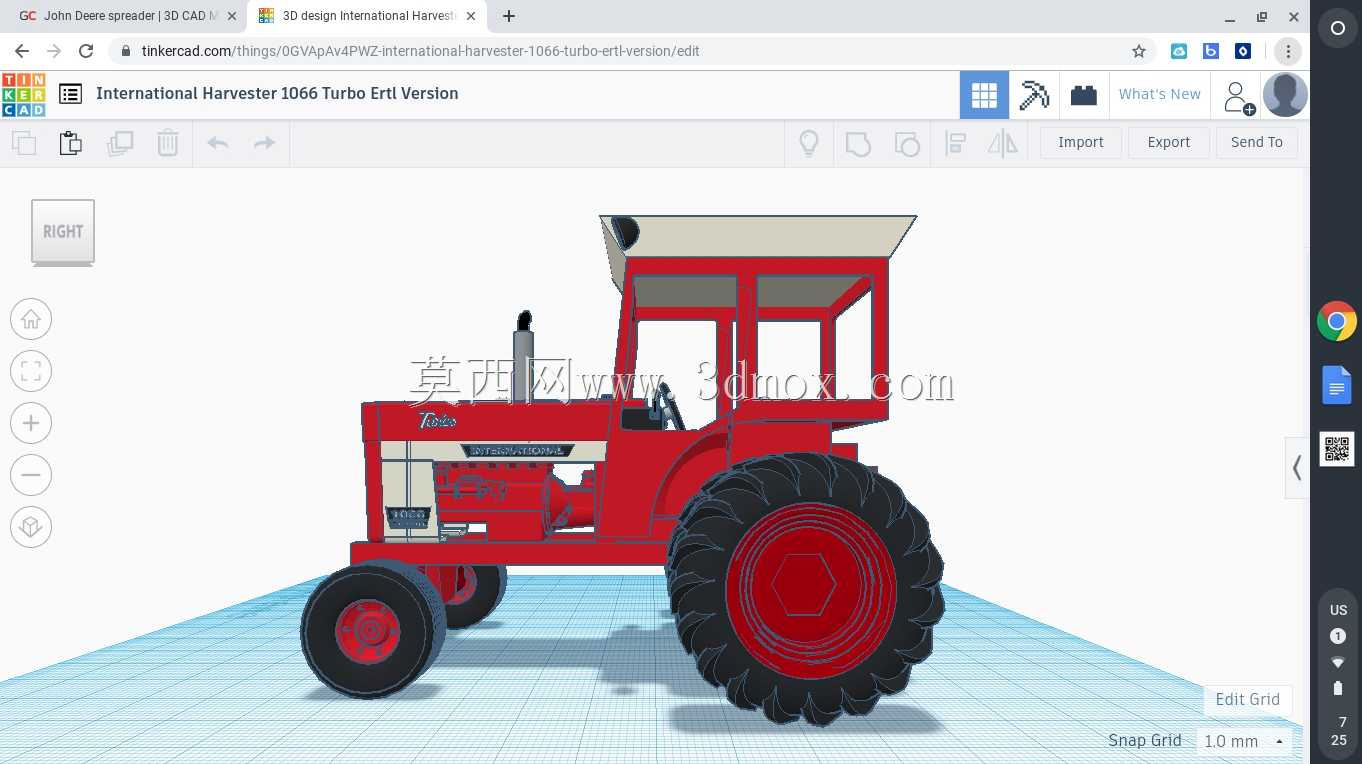This screenshot has width=1362, height=764.
Task: Click the design title International Harvester 1066
Action: click(277, 93)
